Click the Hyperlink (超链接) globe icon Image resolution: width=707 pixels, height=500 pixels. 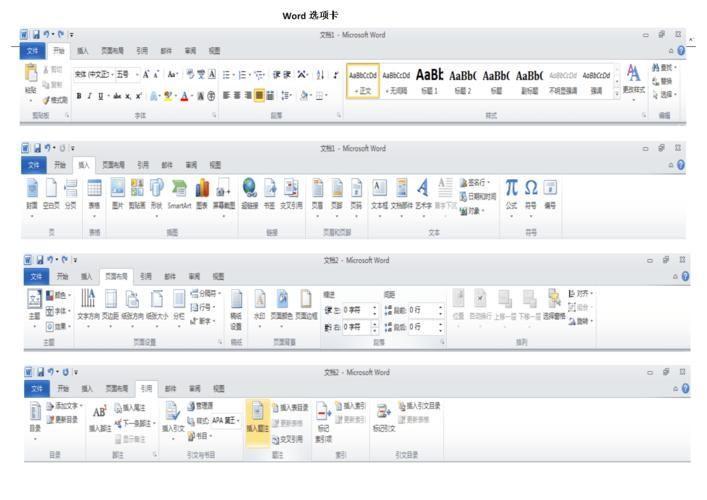[249, 188]
